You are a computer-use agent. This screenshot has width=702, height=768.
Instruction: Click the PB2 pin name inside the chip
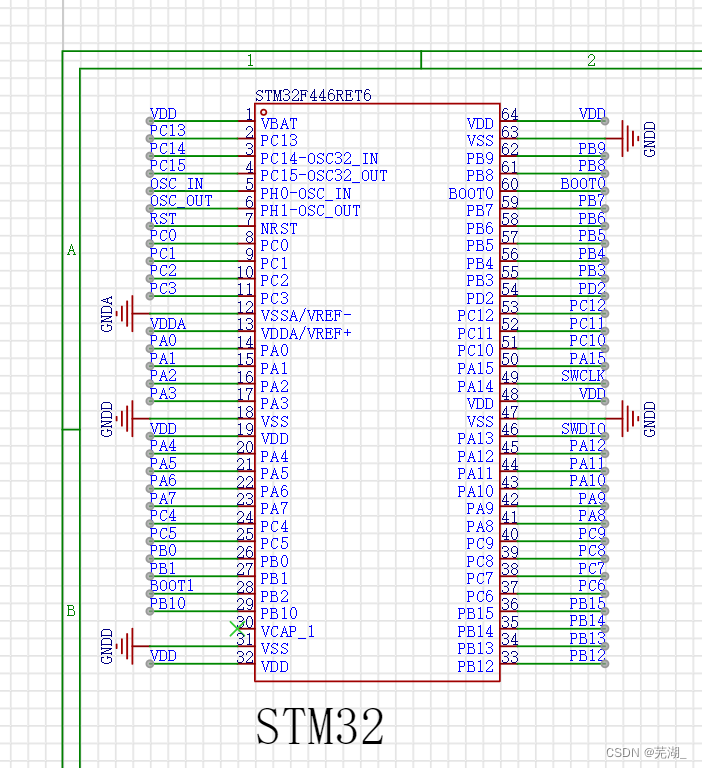[274, 596]
